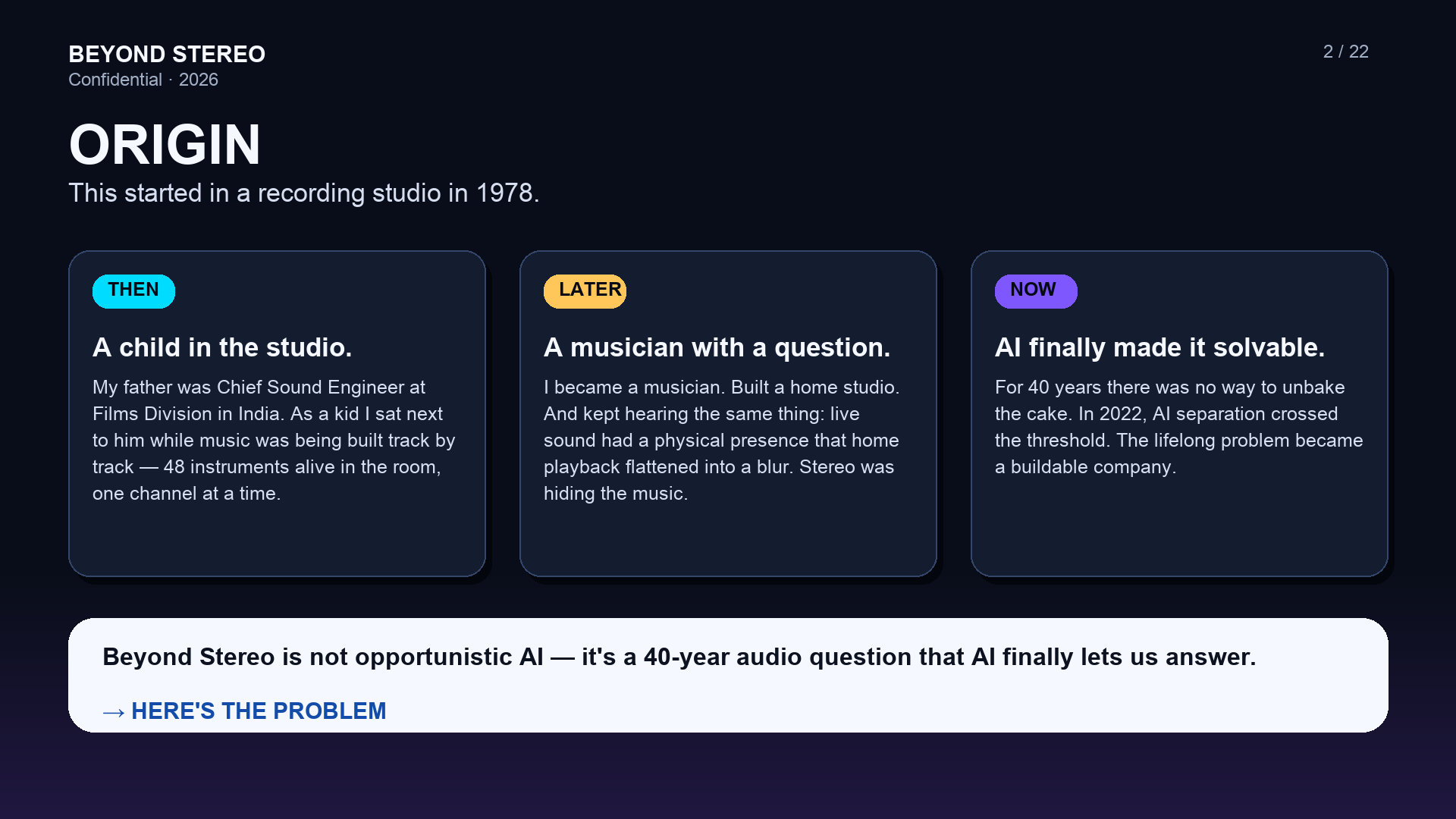Click the THEN badge
This screenshot has width=1456, height=819.
tap(133, 291)
